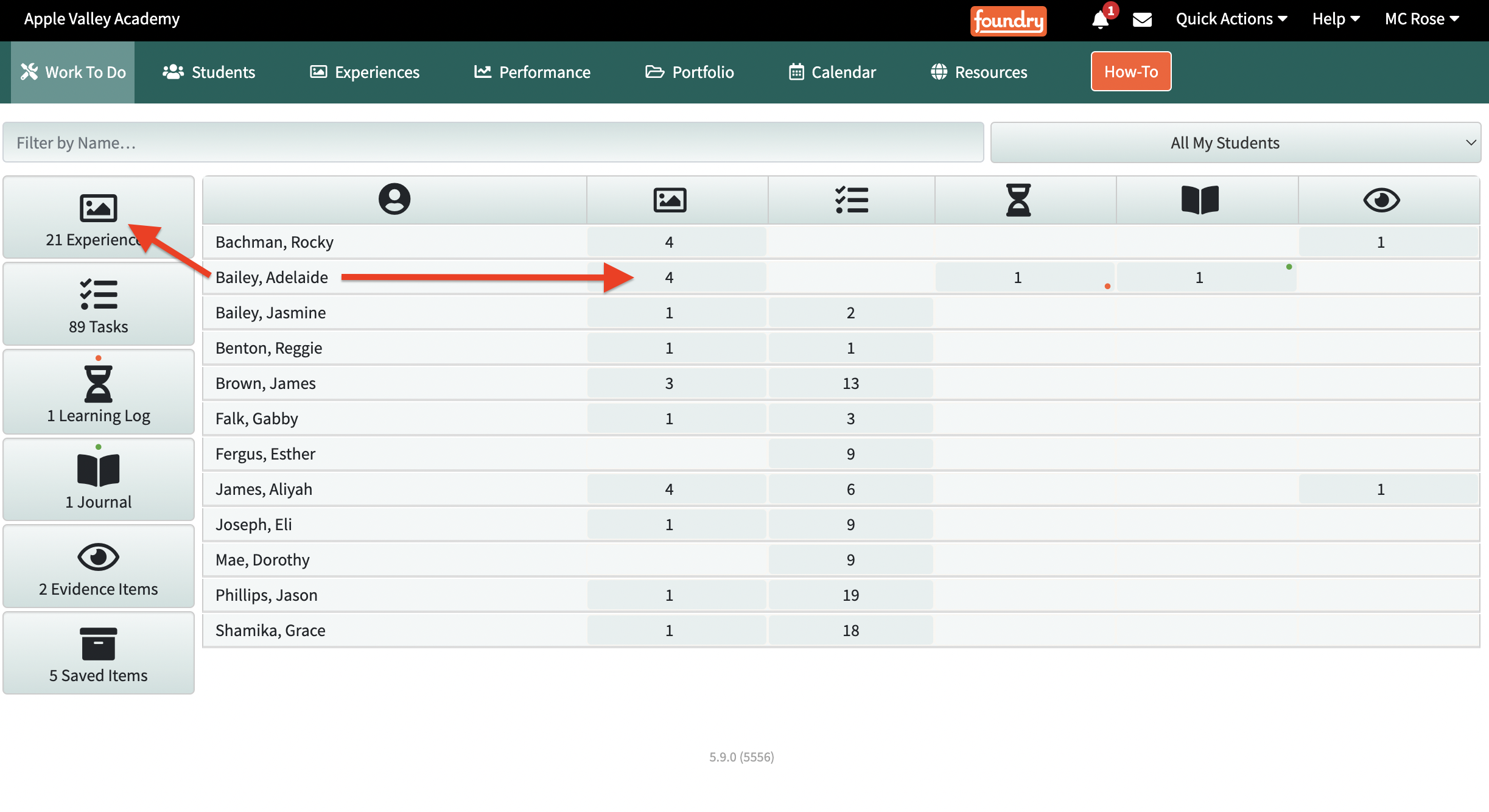Image resolution: width=1489 pixels, height=812 pixels.
Task: Select student Fergus, Esther
Action: (x=265, y=454)
